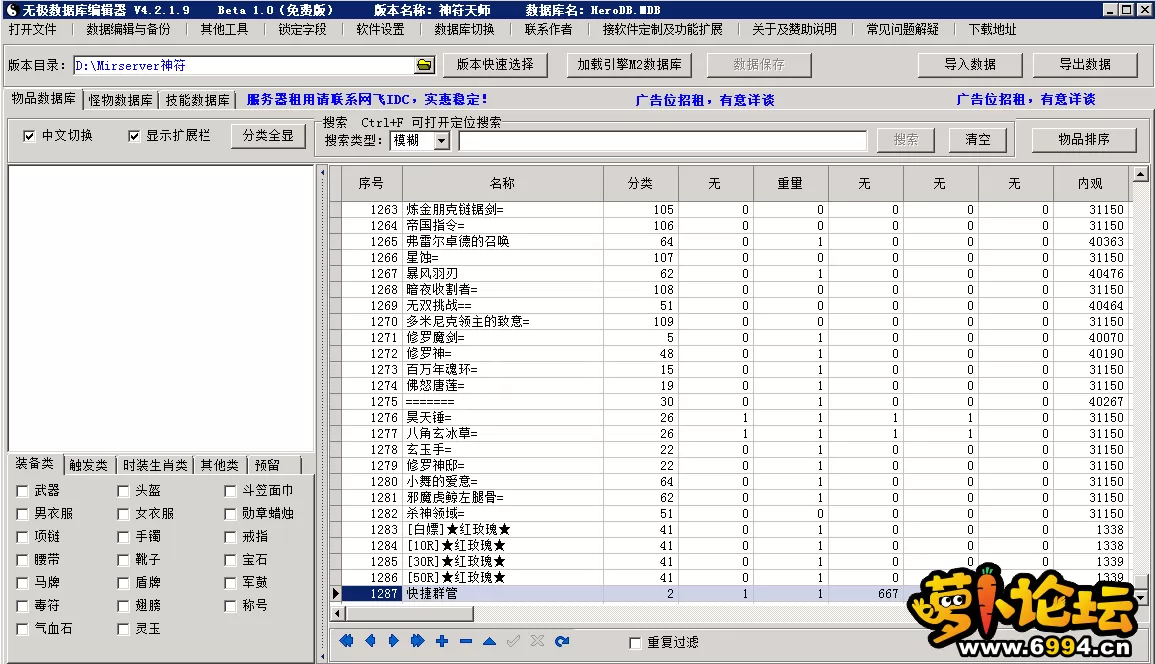Click the 版本快速选择 button

(495, 64)
